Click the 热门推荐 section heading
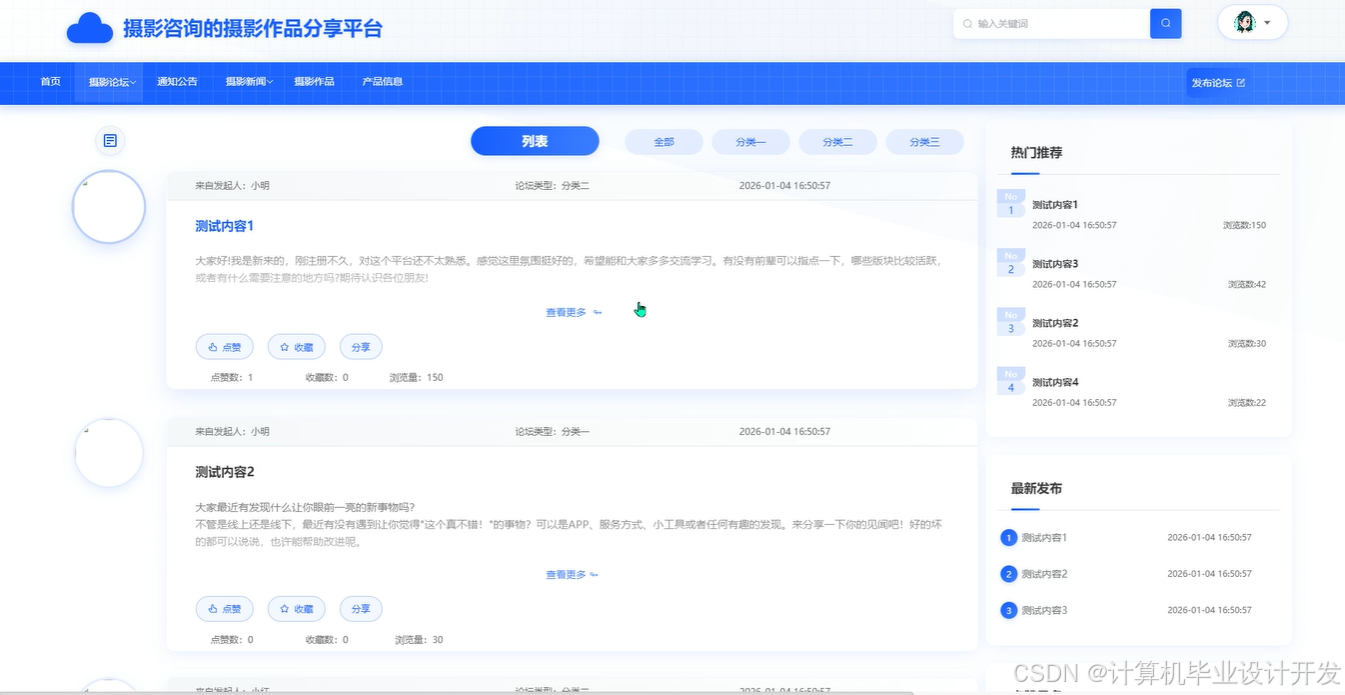 coord(1036,153)
